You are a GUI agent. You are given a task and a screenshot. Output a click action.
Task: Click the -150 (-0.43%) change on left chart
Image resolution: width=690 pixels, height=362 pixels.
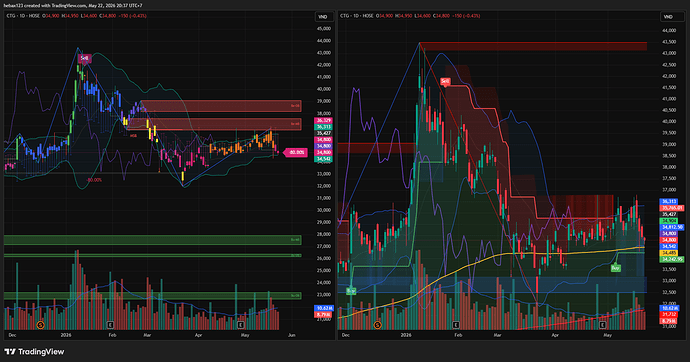click(131, 16)
